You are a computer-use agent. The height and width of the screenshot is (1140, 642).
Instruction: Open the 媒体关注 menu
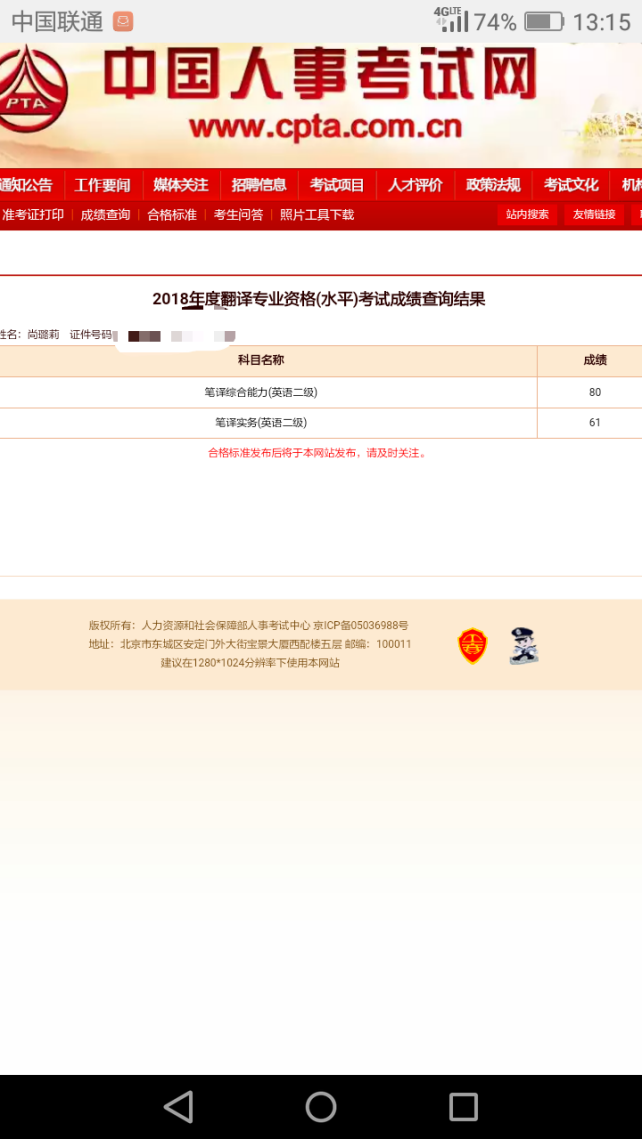coord(181,185)
